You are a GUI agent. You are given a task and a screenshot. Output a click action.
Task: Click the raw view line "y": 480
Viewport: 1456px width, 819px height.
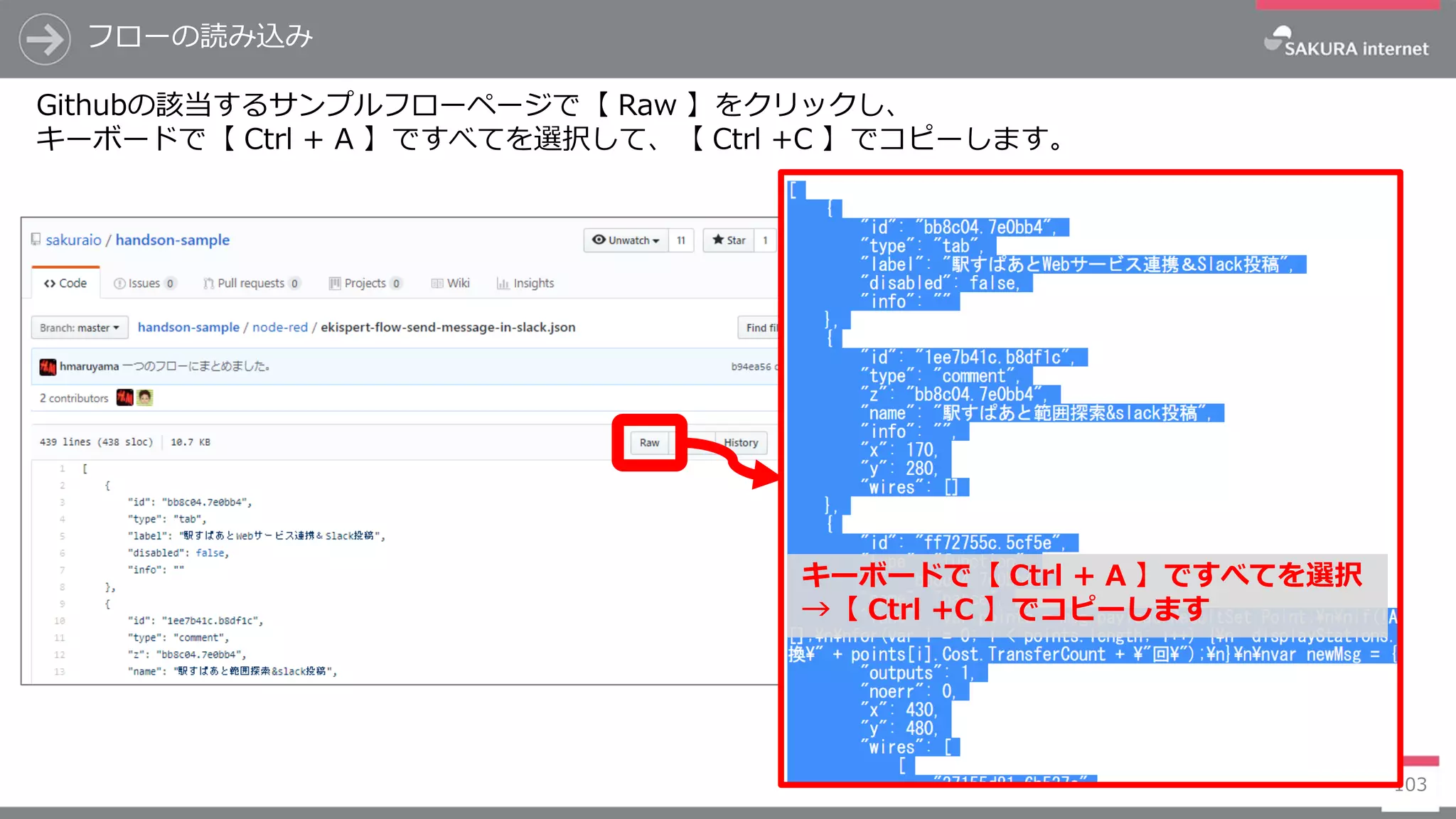(899, 729)
